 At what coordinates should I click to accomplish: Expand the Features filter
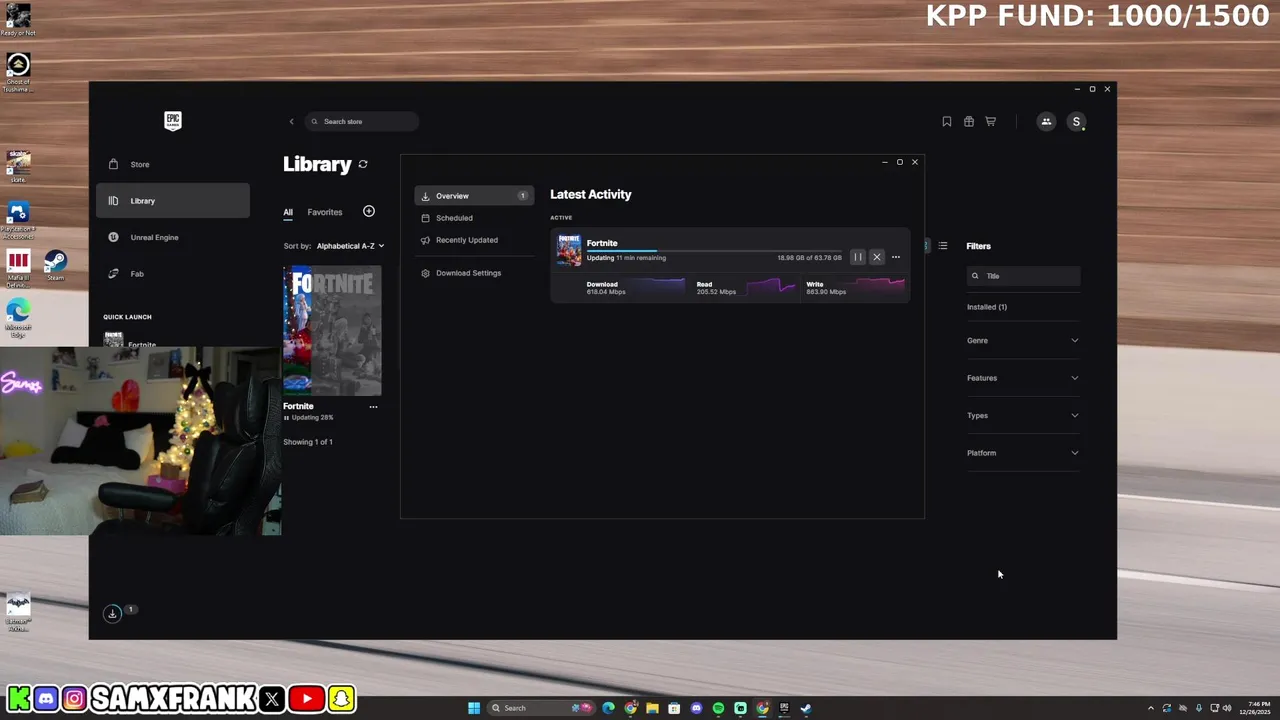pos(1023,378)
